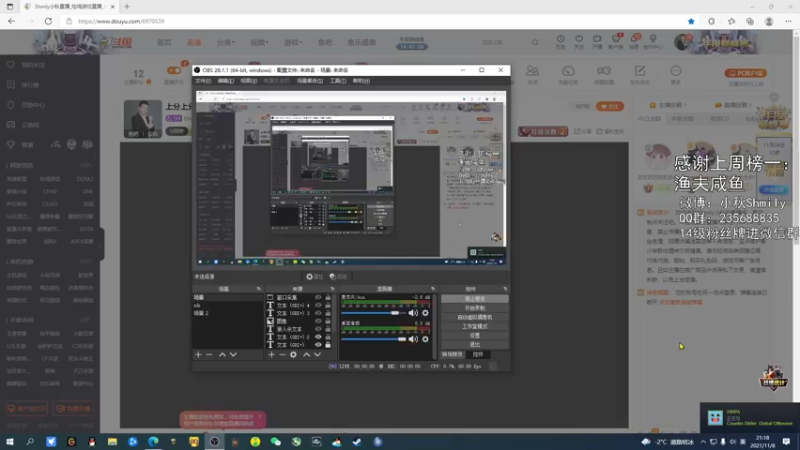Open source properties gear in Sources toolbar
Image resolution: width=800 pixels, height=450 pixels.
(x=293, y=355)
